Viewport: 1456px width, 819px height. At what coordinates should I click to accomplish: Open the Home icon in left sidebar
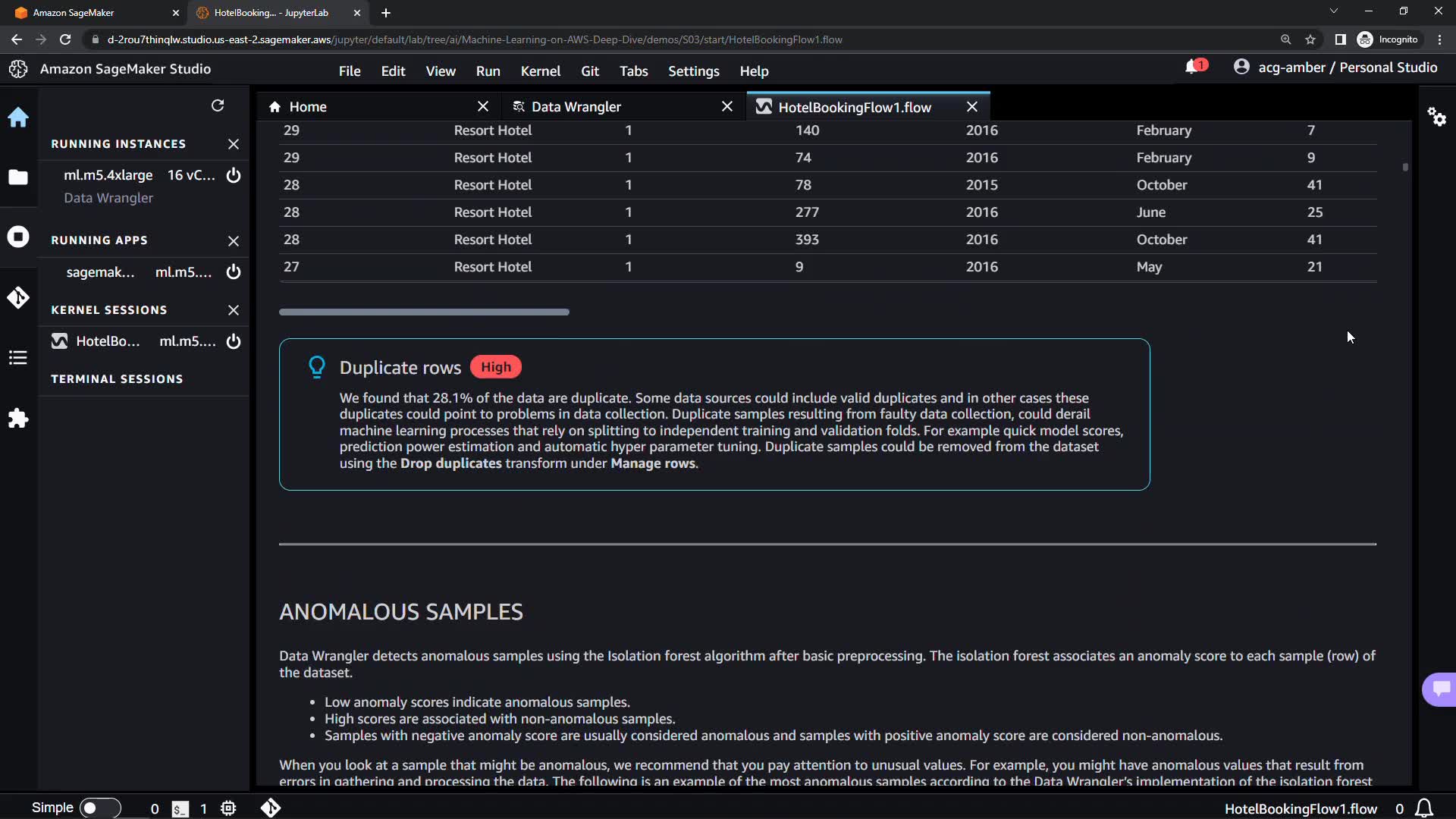point(18,118)
